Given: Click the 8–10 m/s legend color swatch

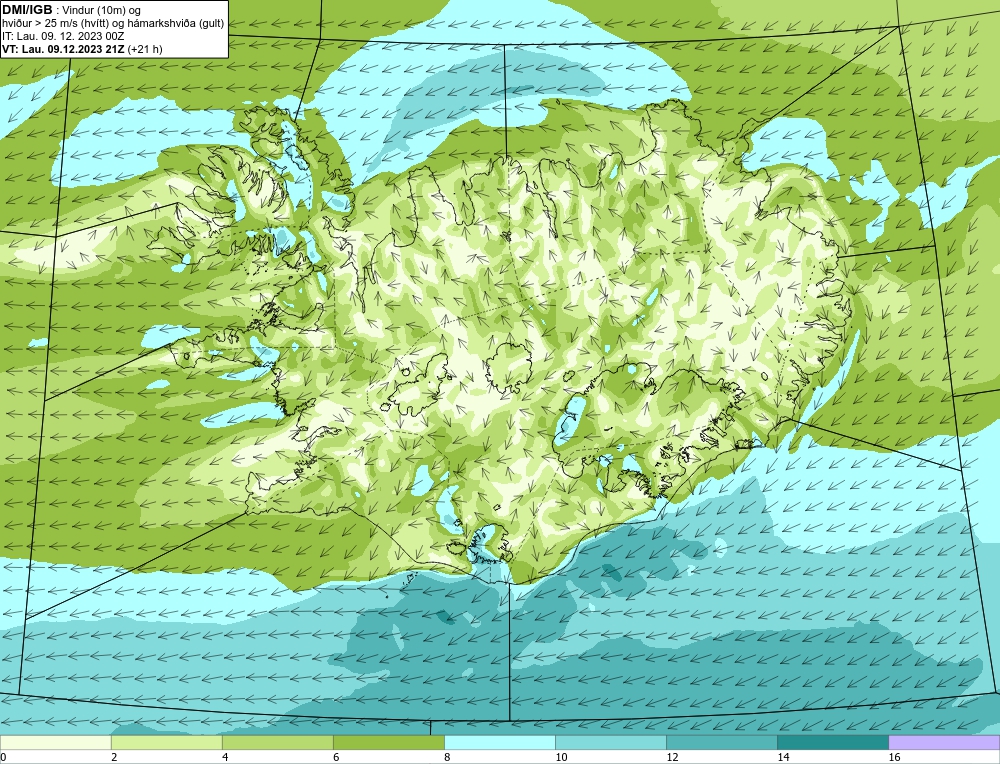Looking at the screenshot, I should tap(499, 742).
